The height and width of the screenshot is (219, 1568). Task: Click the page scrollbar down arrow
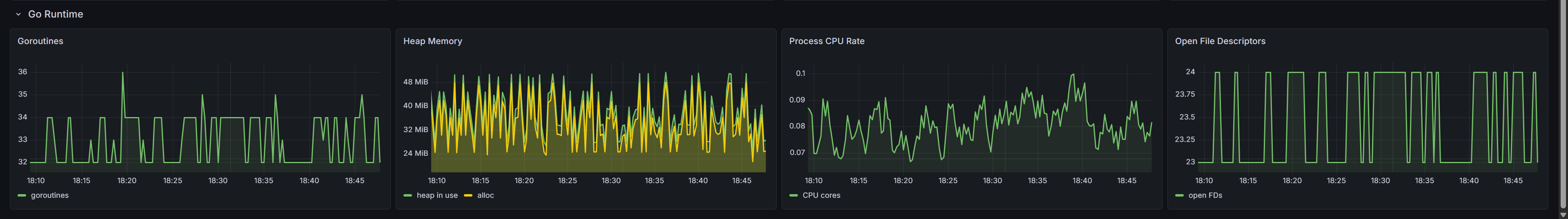pyautogui.click(x=1563, y=214)
